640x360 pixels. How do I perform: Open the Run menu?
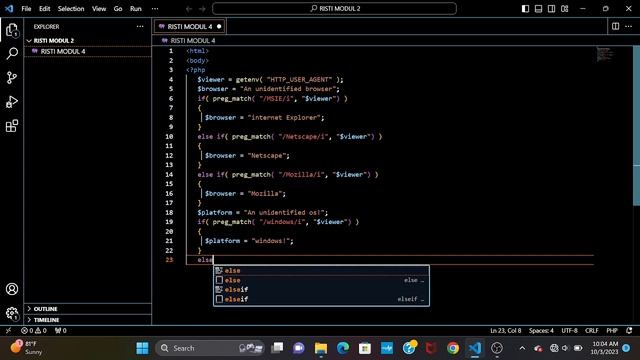pyautogui.click(x=136, y=9)
